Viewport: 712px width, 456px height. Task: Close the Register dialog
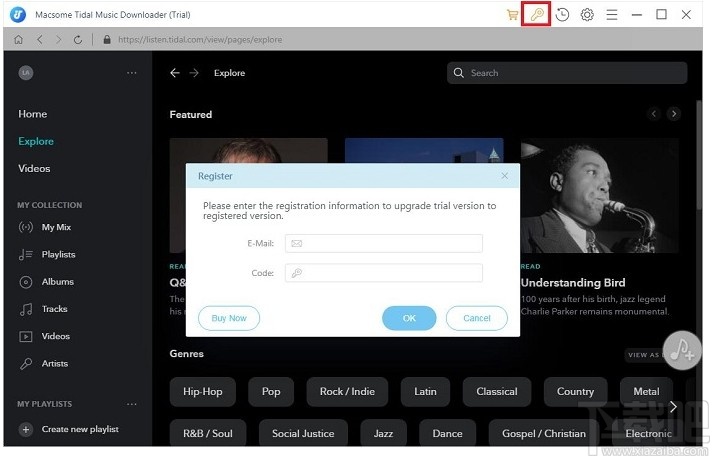coord(504,176)
